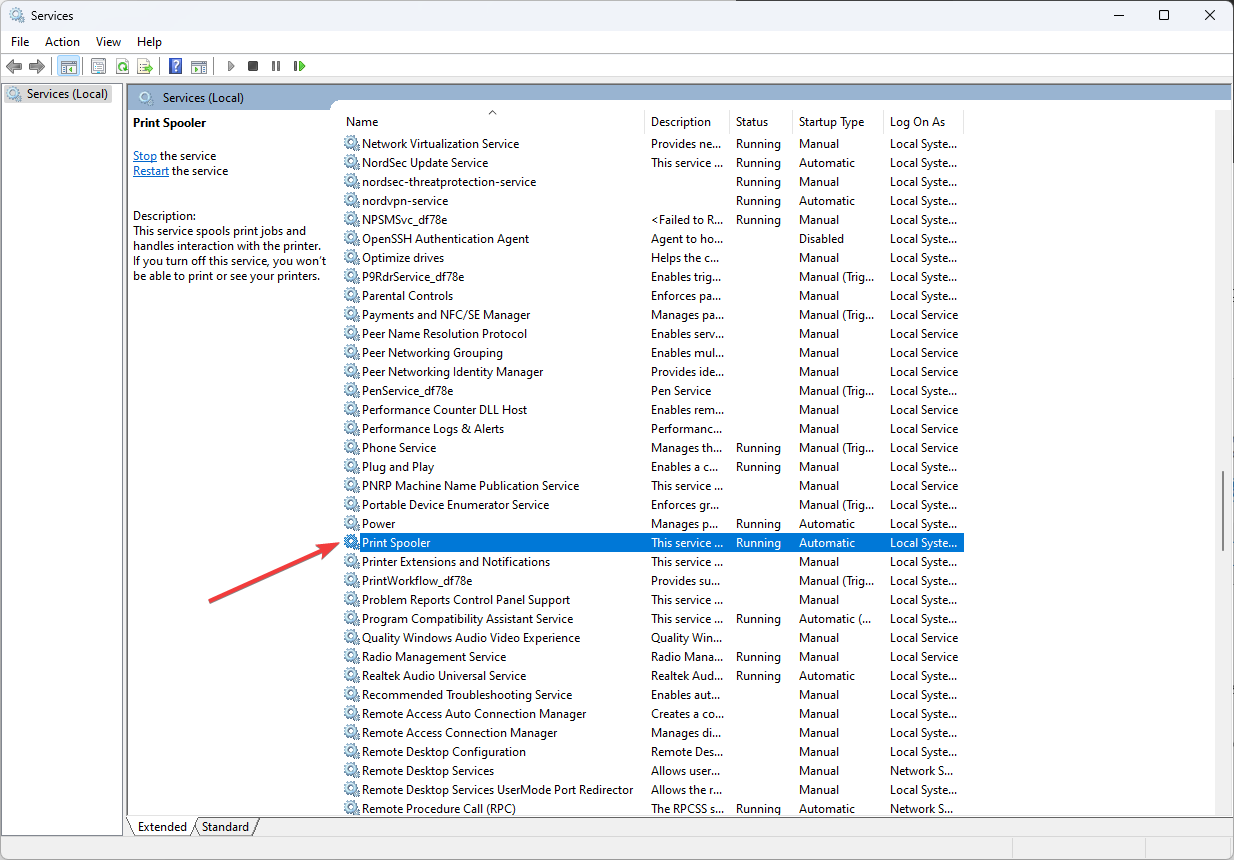Click the gear icon beside Remote Desktop Services

[352, 771]
